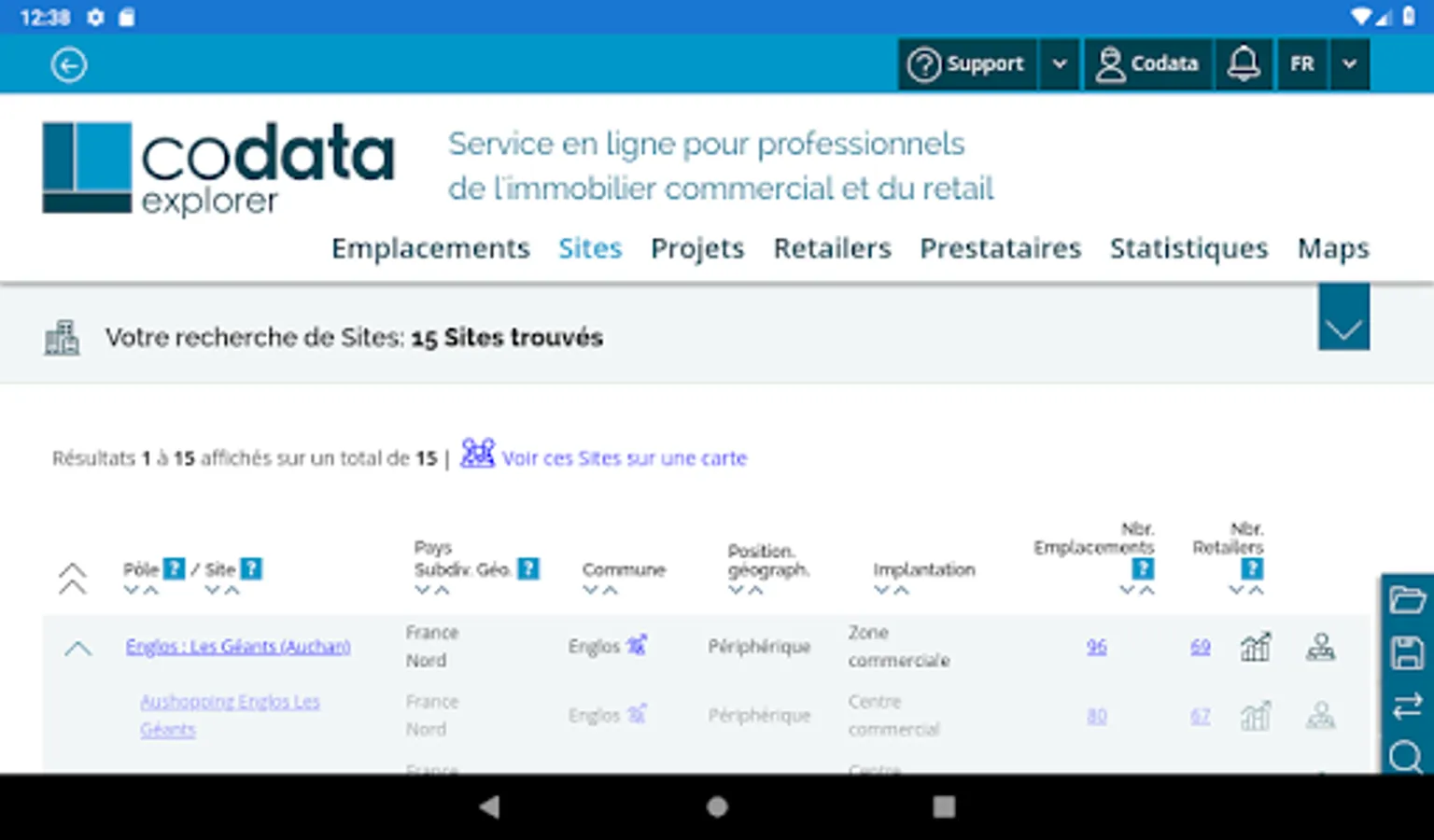Open the Statistiques menu
Screen dimensions: 1434x840
1188,248
